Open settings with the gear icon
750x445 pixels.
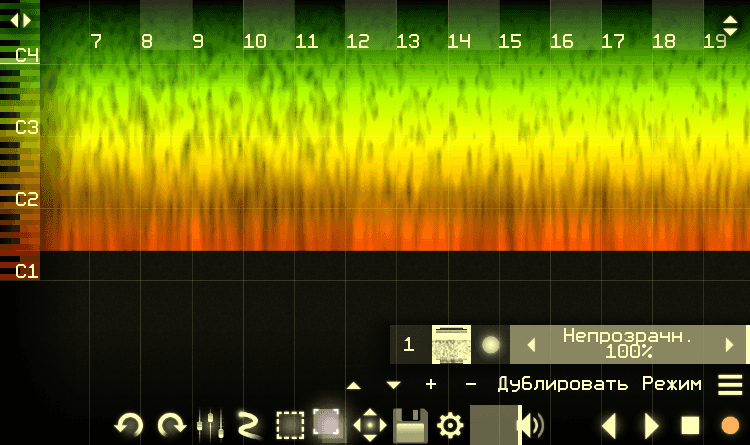pos(450,425)
